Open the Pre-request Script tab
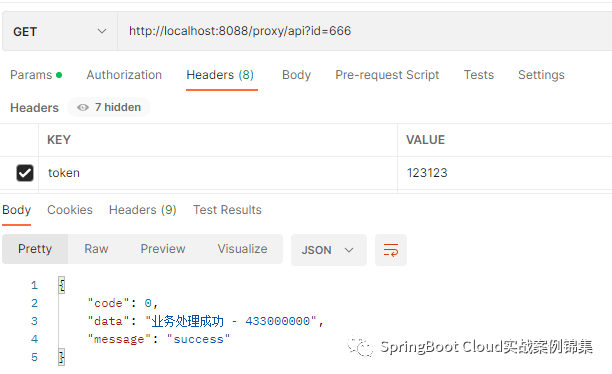 [387, 75]
